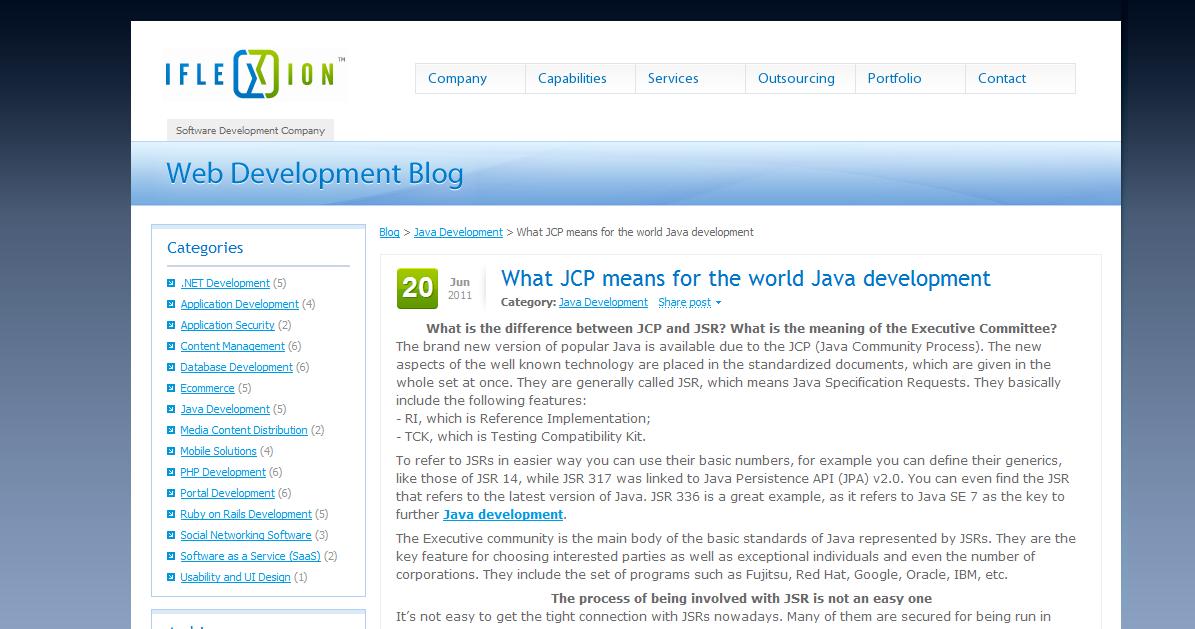Viewport: 1195px width, 629px height.
Task: Open Content Management category
Action: tap(232, 346)
